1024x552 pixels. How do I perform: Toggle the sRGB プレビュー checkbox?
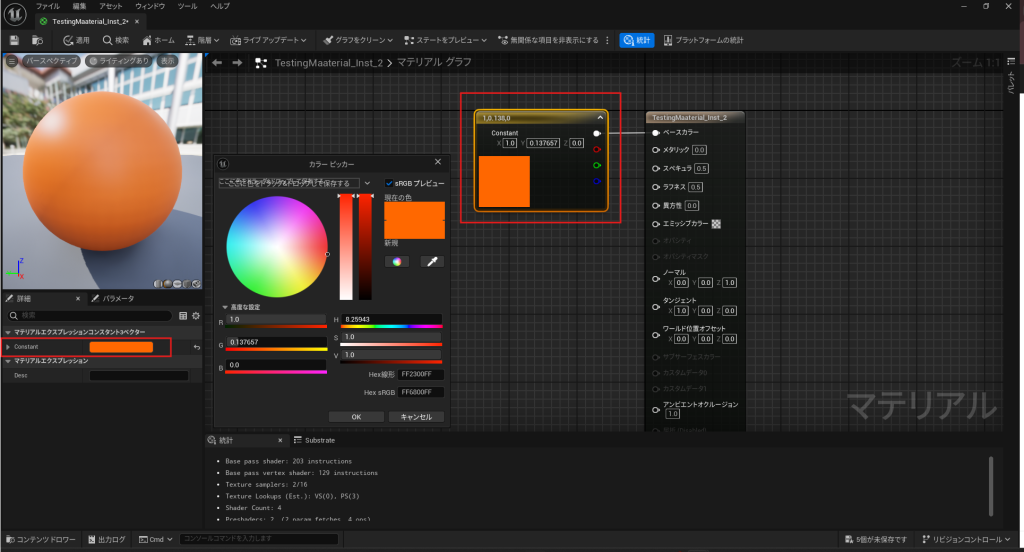click(389, 184)
